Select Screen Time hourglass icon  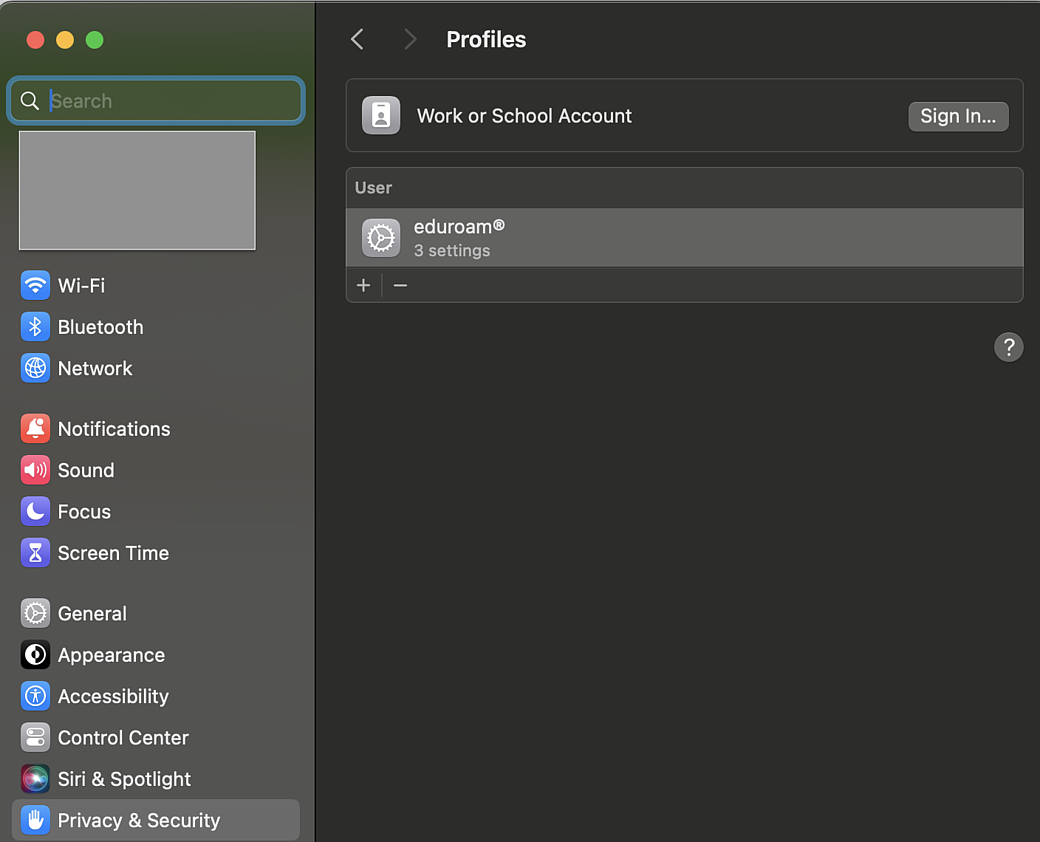pos(35,553)
